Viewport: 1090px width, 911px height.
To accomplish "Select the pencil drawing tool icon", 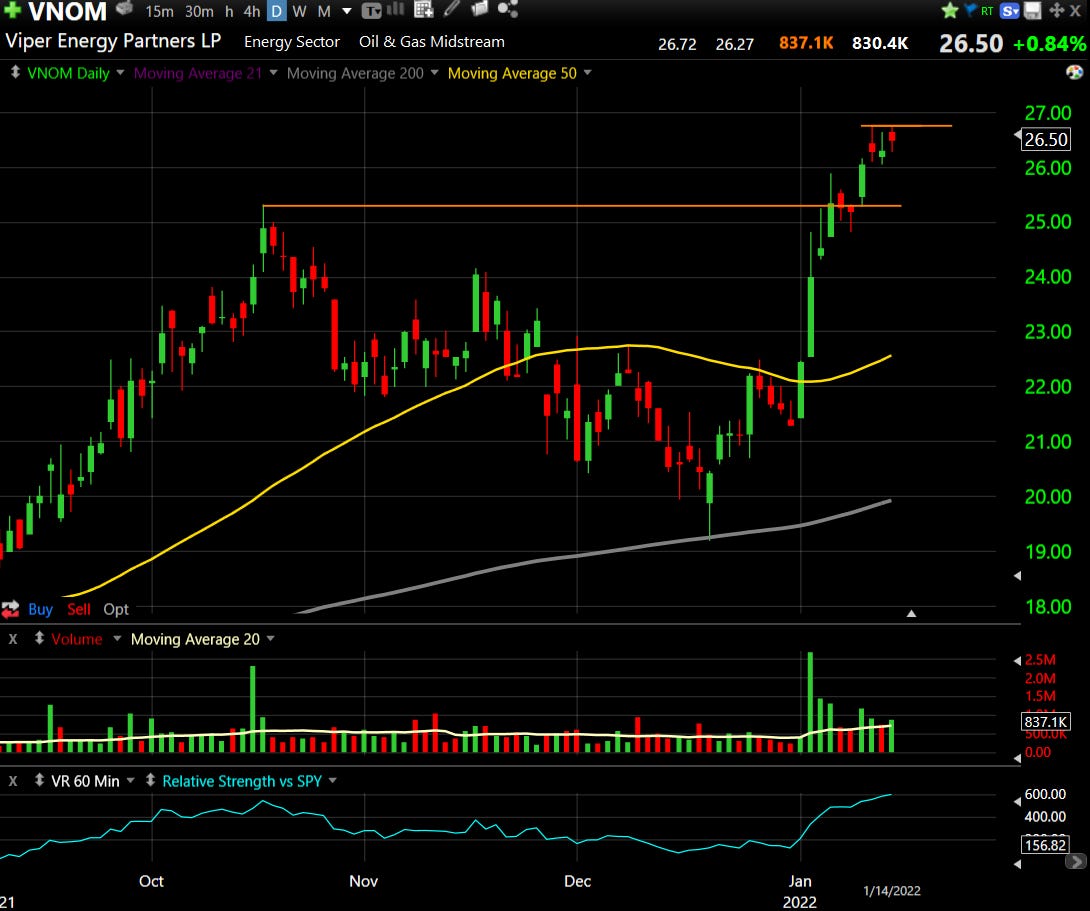I will point(452,9).
